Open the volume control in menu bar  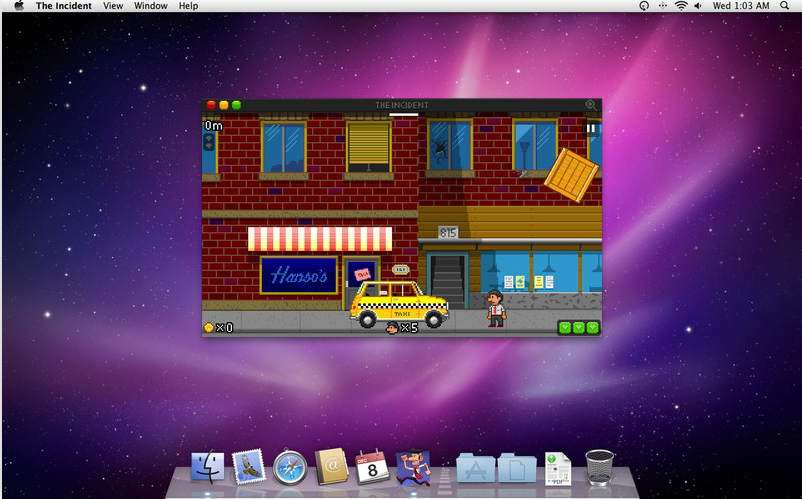[x=698, y=6]
